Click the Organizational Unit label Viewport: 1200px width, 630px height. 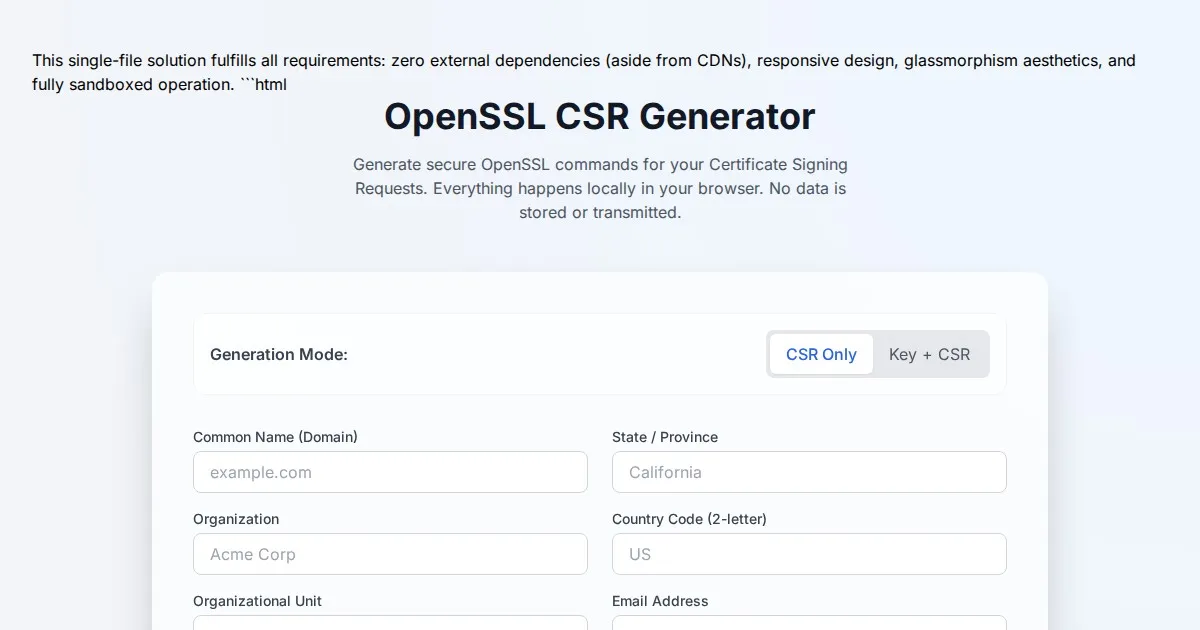[x=257, y=601]
